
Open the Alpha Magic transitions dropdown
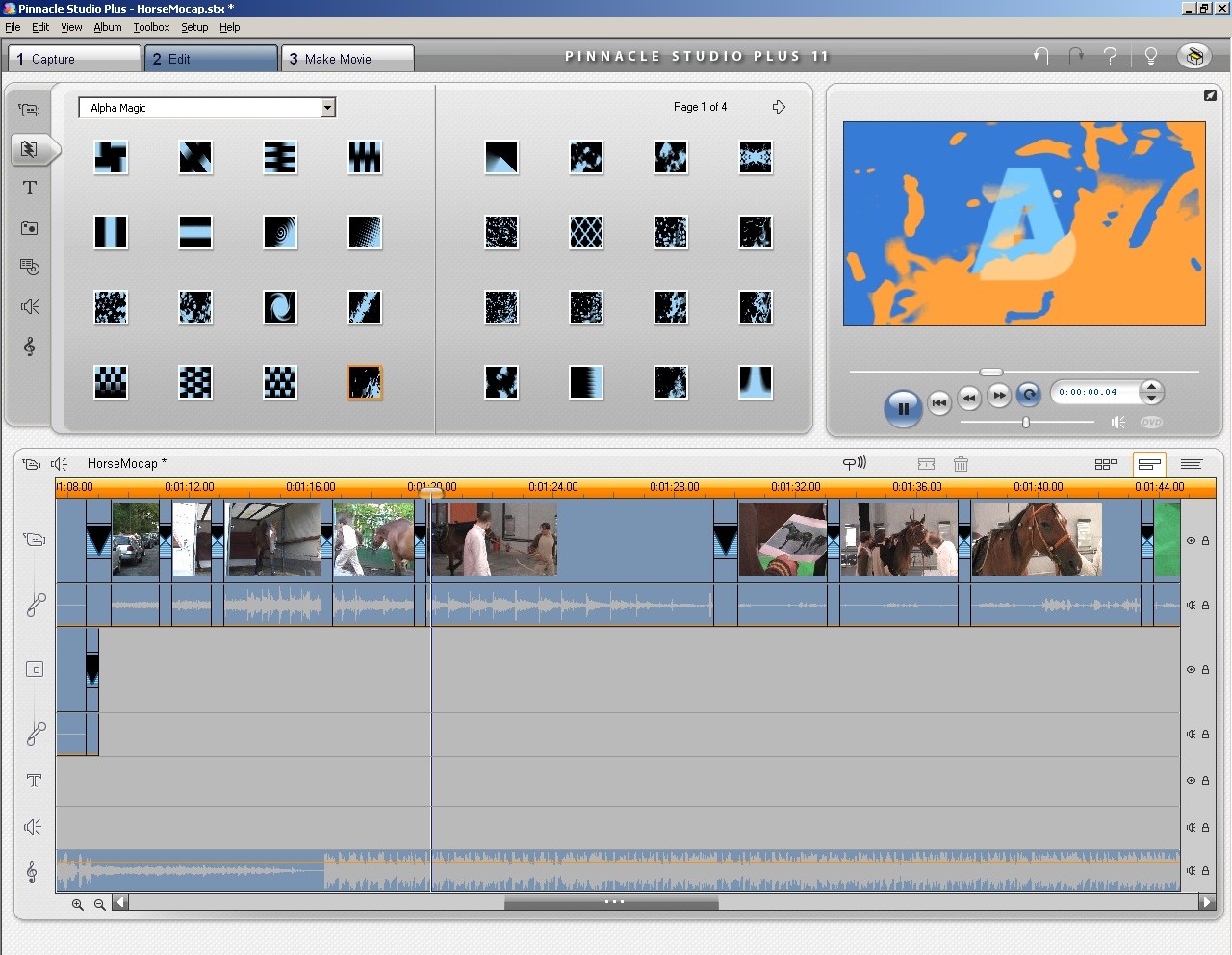(327, 108)
